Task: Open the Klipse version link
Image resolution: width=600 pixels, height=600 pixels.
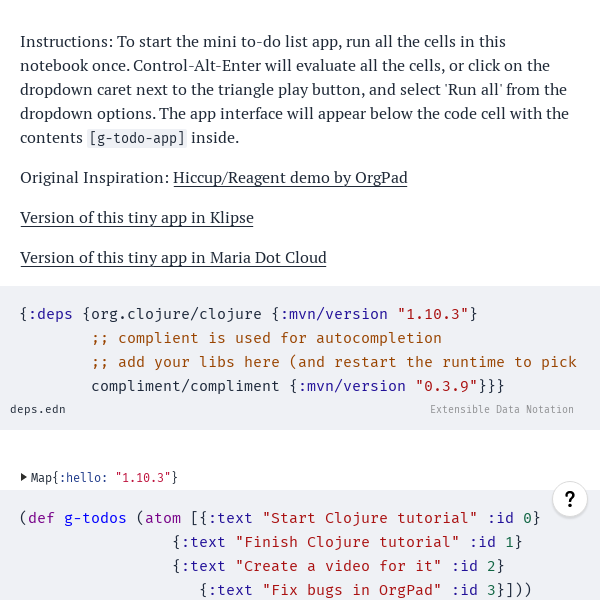Action: pyautogui.click(x=137, y=218)
